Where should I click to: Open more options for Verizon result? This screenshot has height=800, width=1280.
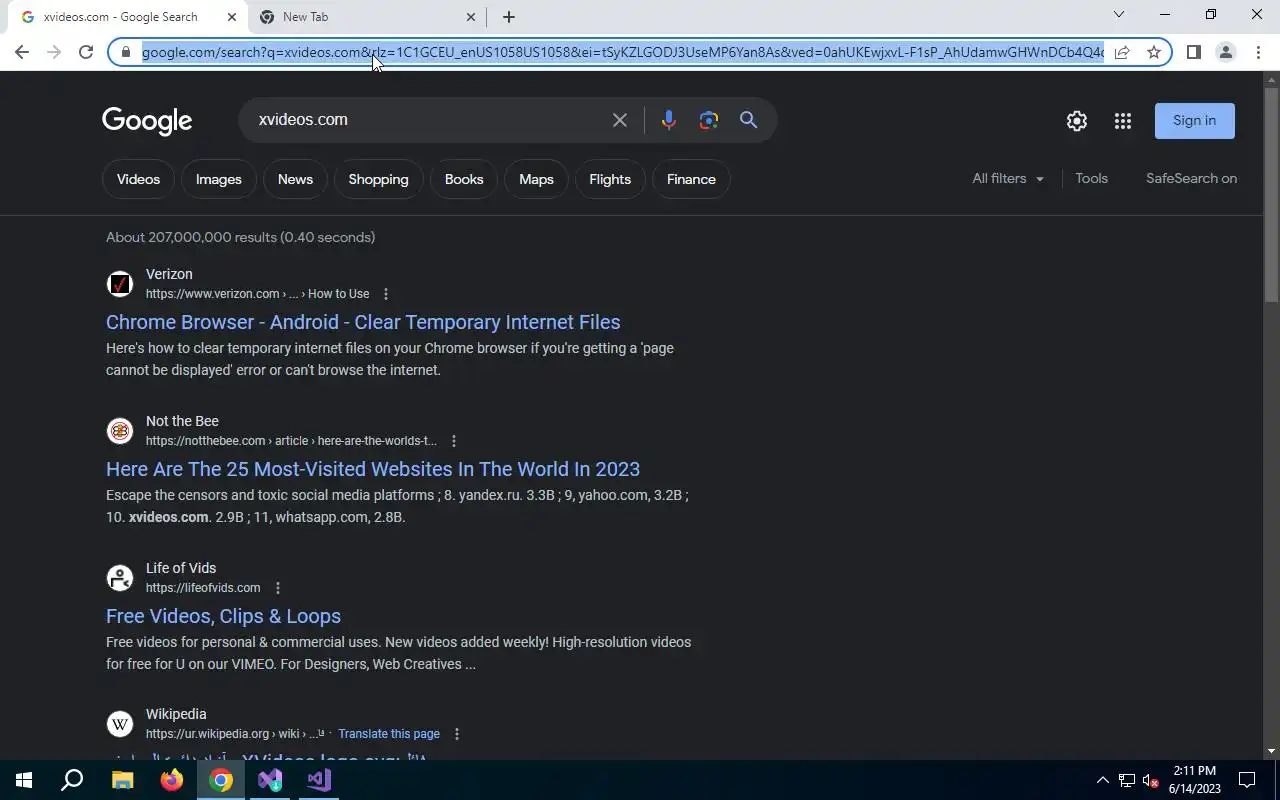pos(386,294)
